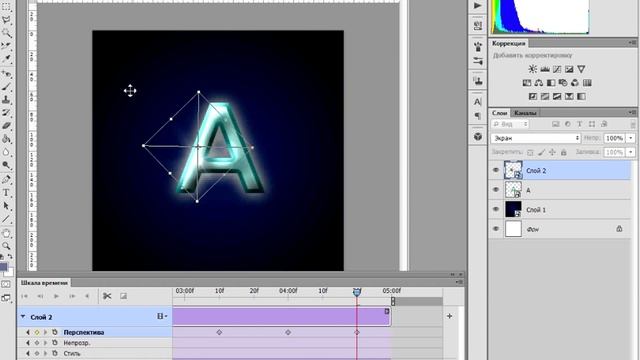This screenshot has height=360, width=640.
Task: Step to the next frame
Action: (x=72, y=296)
